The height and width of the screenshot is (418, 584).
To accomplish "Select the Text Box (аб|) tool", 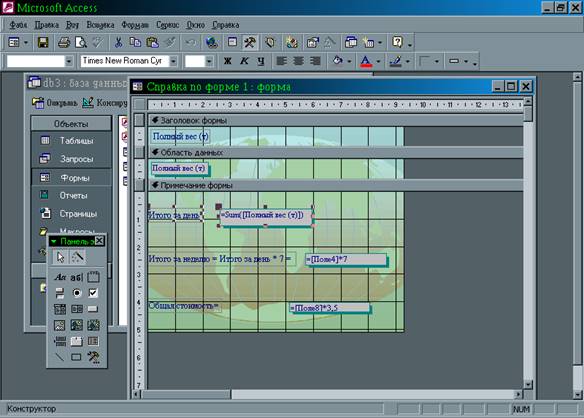I will point(77,277).
